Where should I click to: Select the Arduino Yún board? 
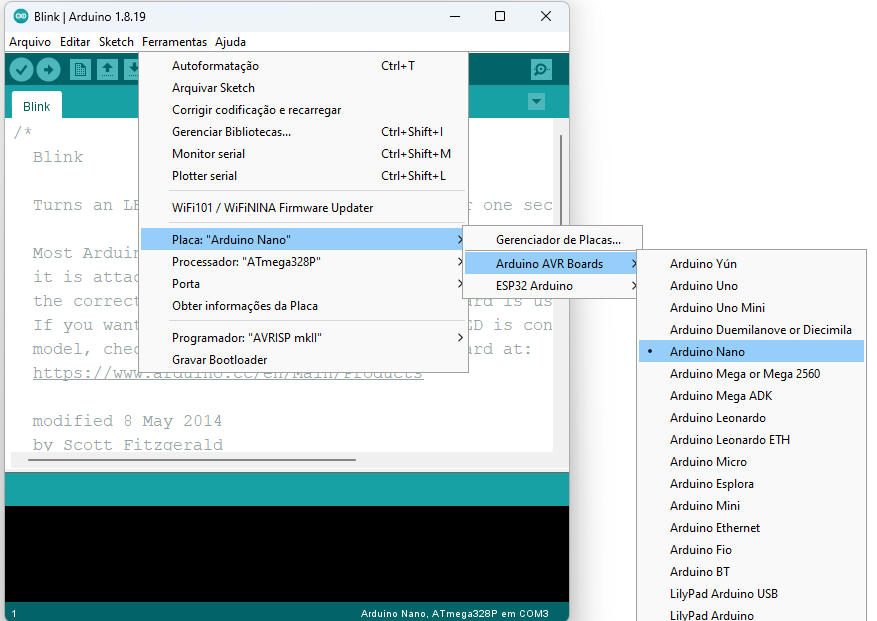751,264
